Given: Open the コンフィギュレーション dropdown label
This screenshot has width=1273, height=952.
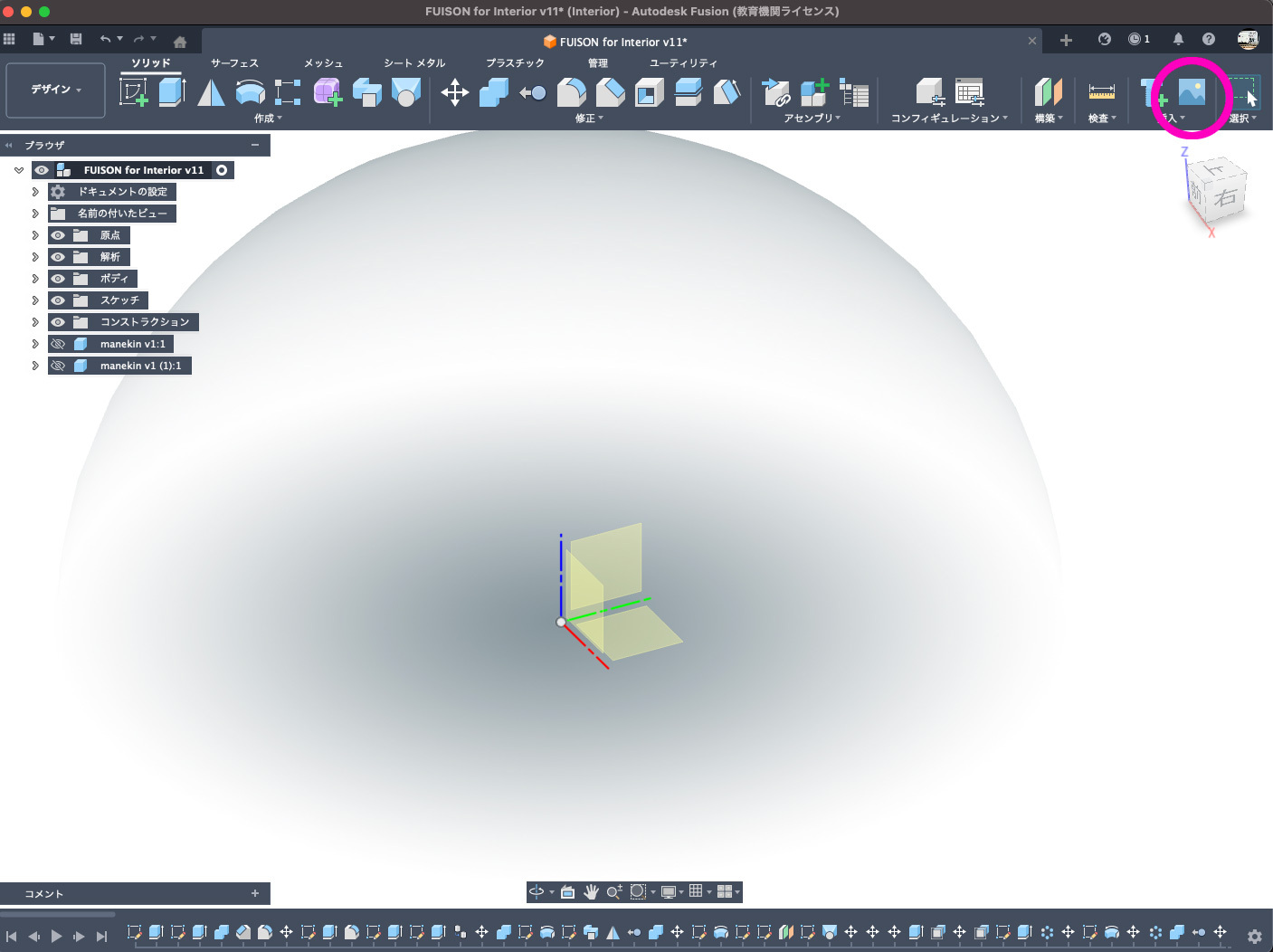Looking at the screenshot, I should 948,119.
